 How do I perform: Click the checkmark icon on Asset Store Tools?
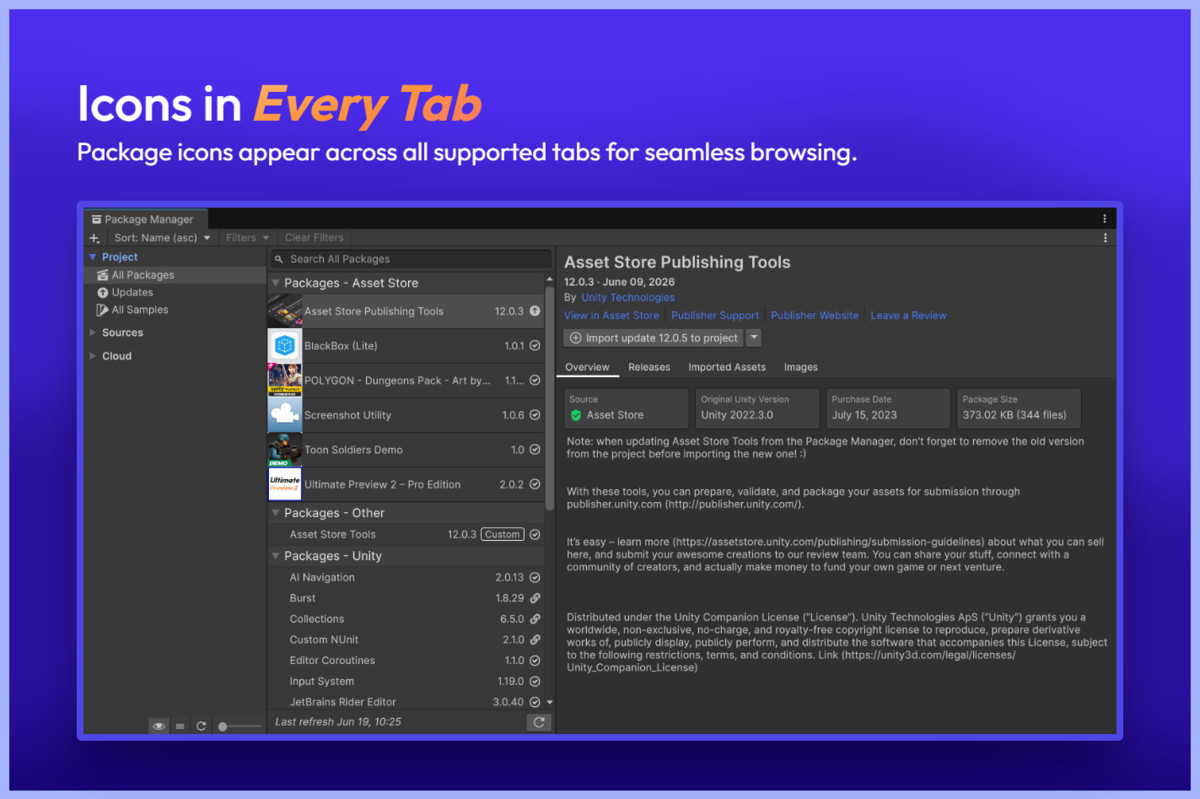(535, 534)
